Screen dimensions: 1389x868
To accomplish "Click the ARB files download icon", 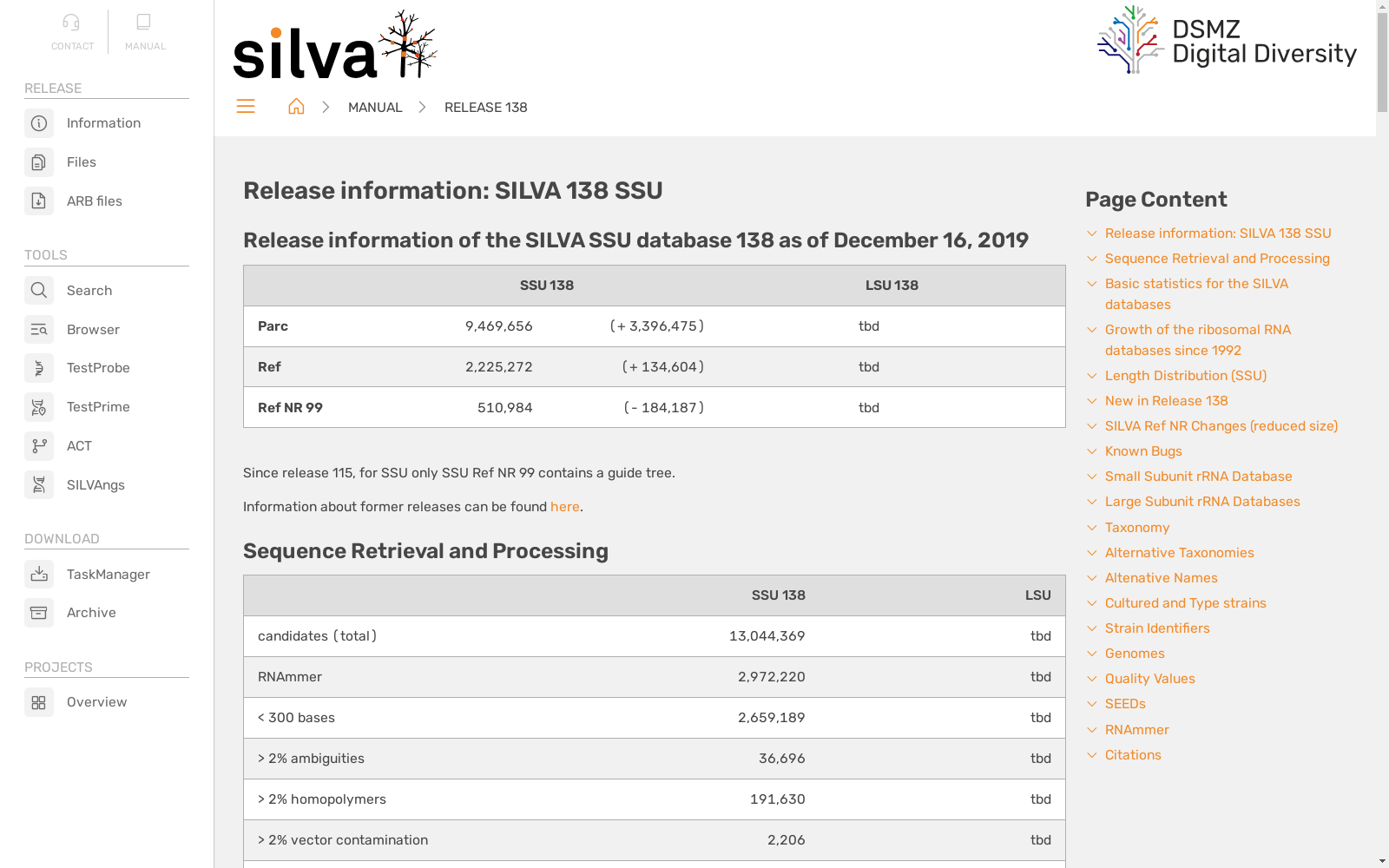I will pos(39,201).
